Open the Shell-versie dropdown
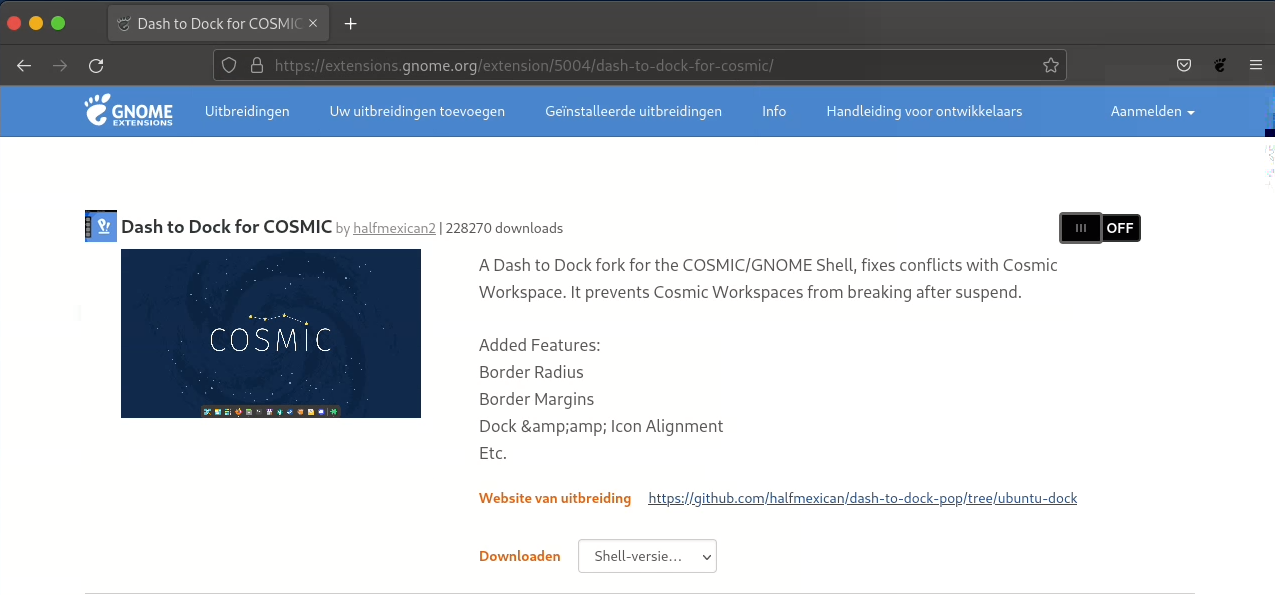Screen dimensions: 1275x595 (x=647, y=556)
